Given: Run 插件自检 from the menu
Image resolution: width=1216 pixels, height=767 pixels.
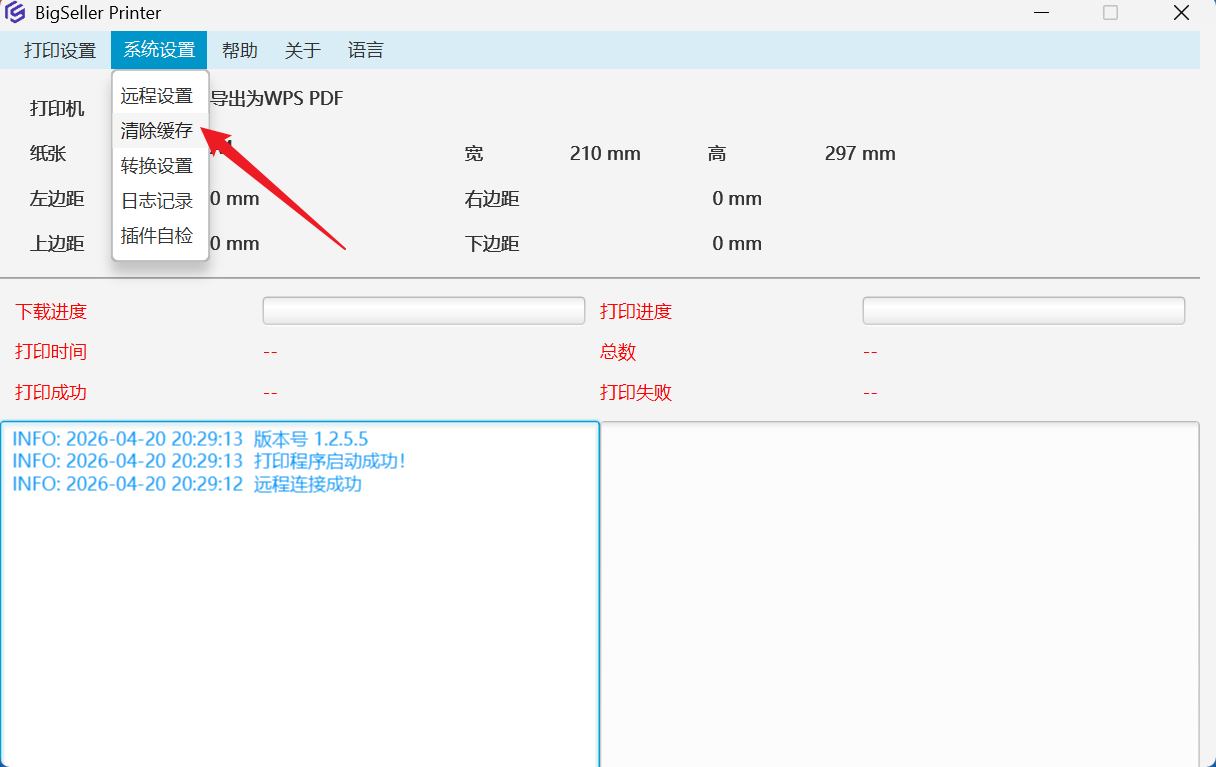Looking at the screenshot, I should (x=160, y=236).
